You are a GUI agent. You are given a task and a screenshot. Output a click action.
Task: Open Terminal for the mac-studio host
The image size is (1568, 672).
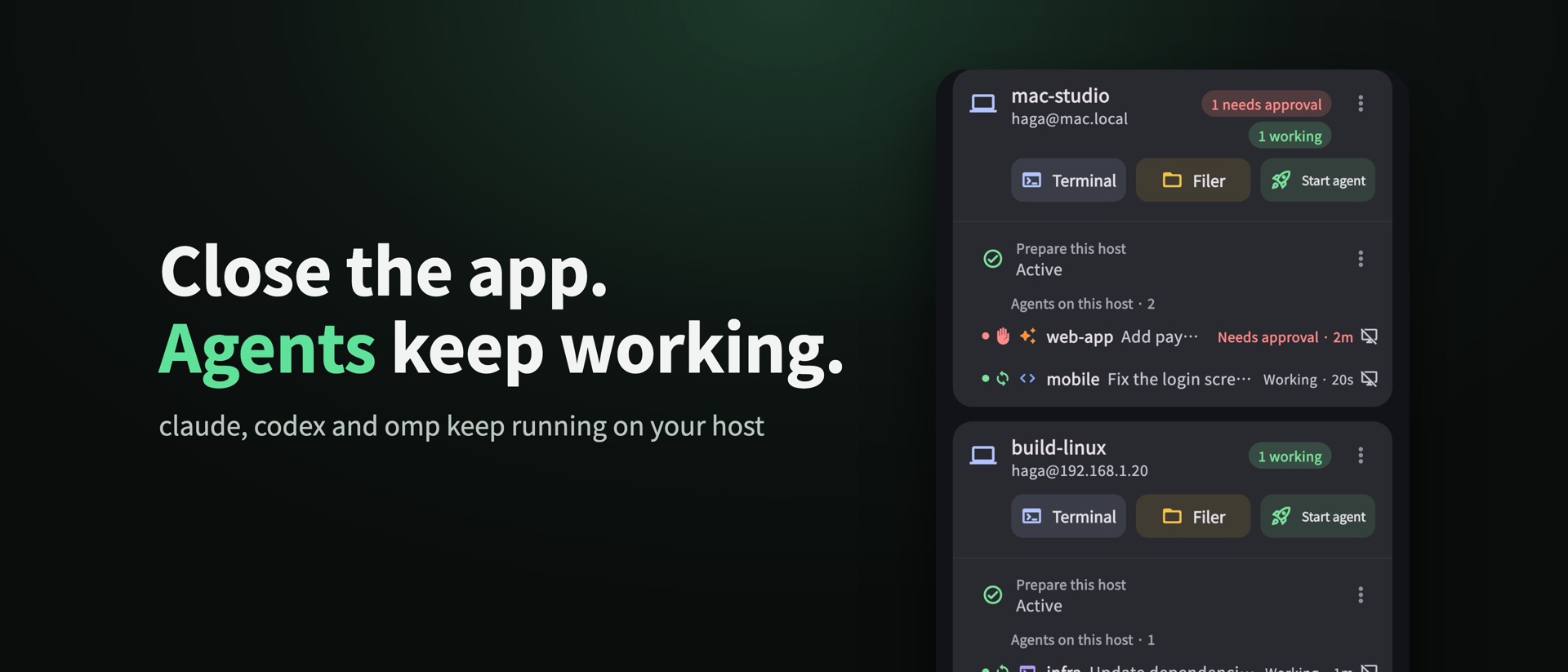1068,180
